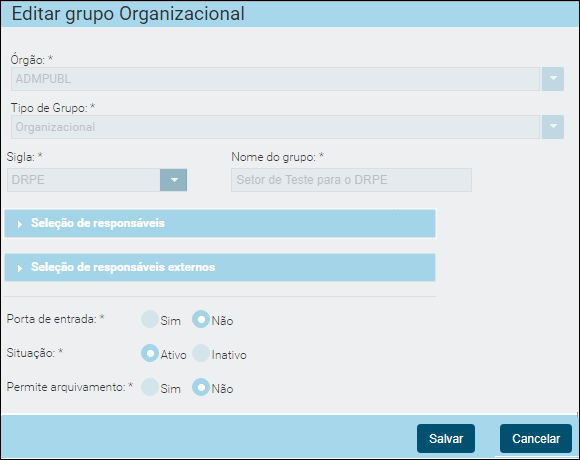
Task: Expand the Seleção de responsáveis externos panel
Action: 220,267
